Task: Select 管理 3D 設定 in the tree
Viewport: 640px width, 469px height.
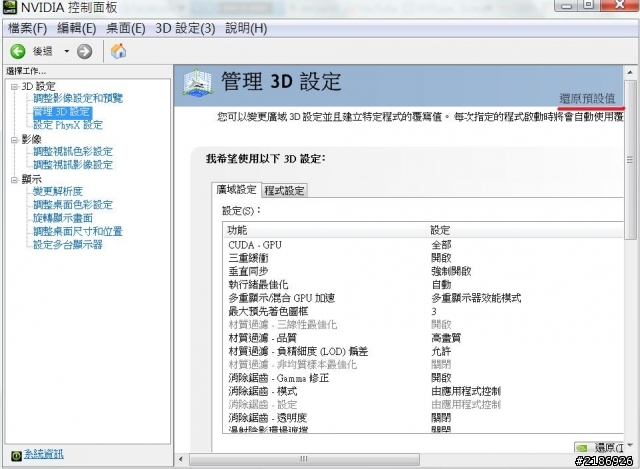Action: tap(62, 112)
